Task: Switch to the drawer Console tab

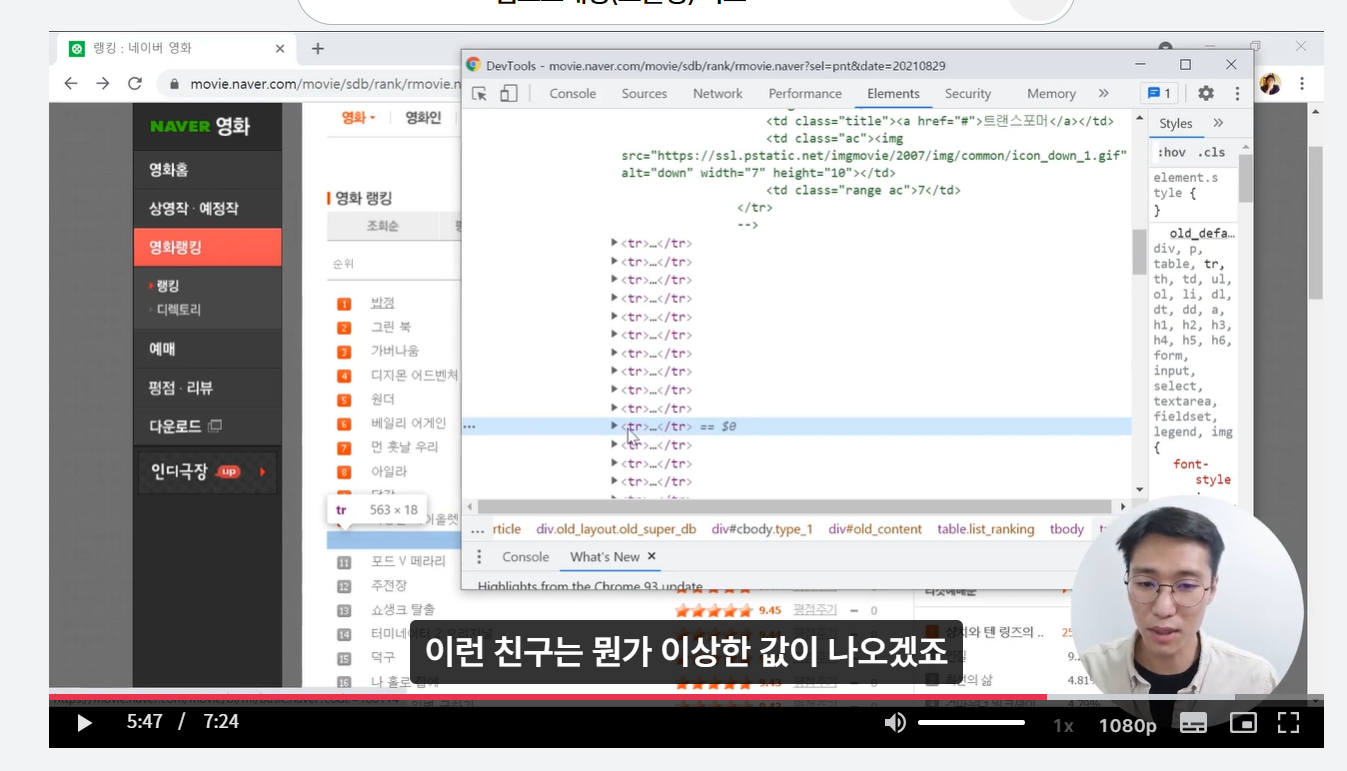Action: pos(525,557)
